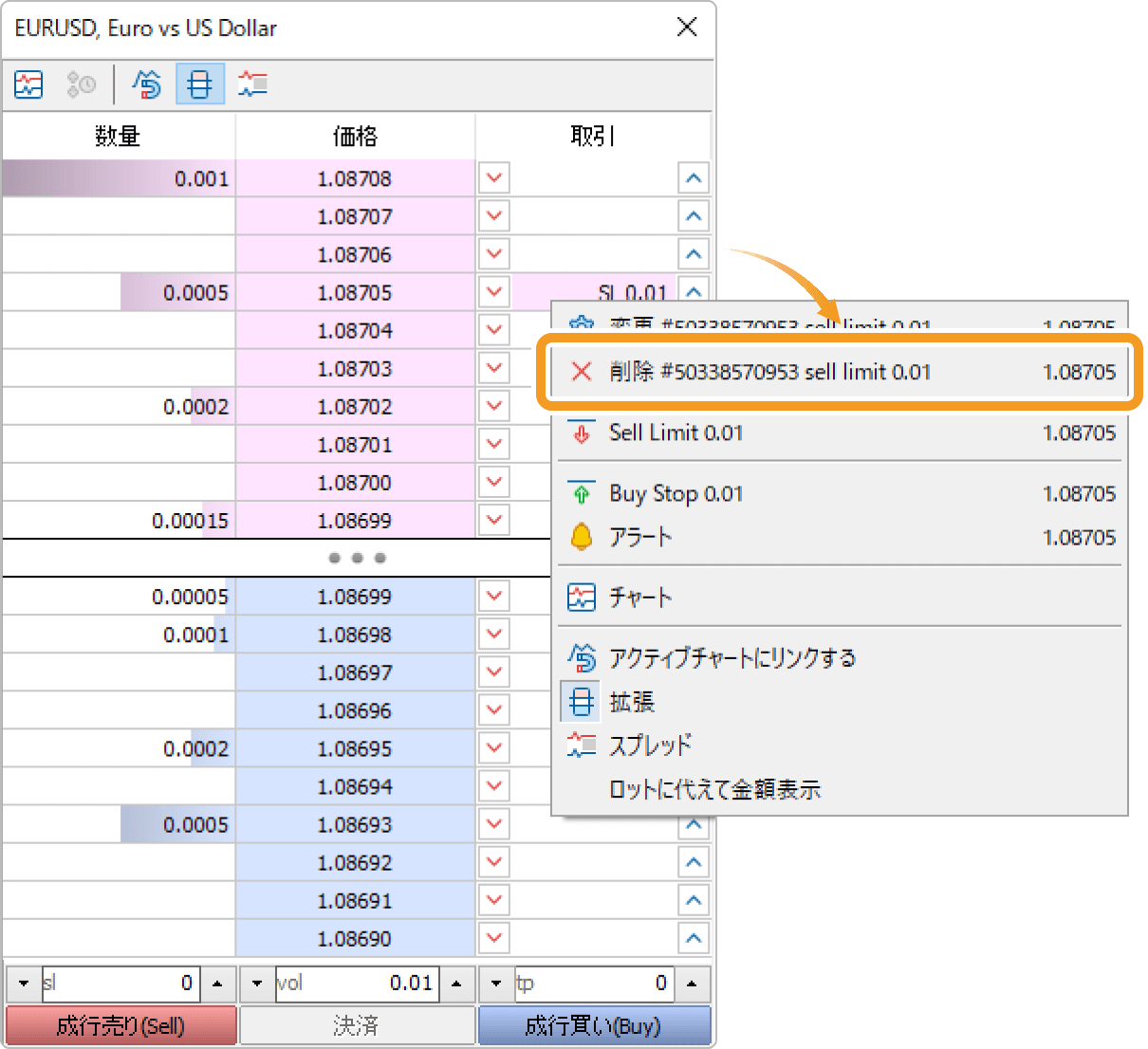Screen dimensions: 1148x1049
Task: Select アラート in the context menu
Action: tap(840, 537)
